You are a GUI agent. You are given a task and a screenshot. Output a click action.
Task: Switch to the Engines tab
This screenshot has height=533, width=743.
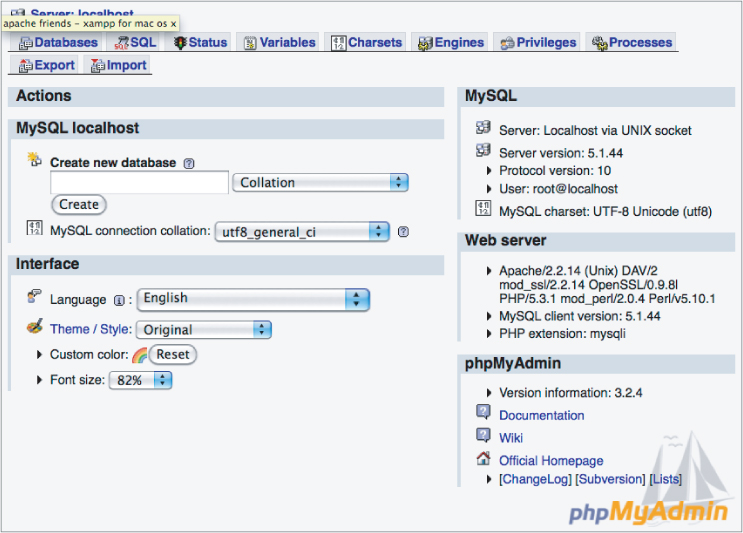451,43
